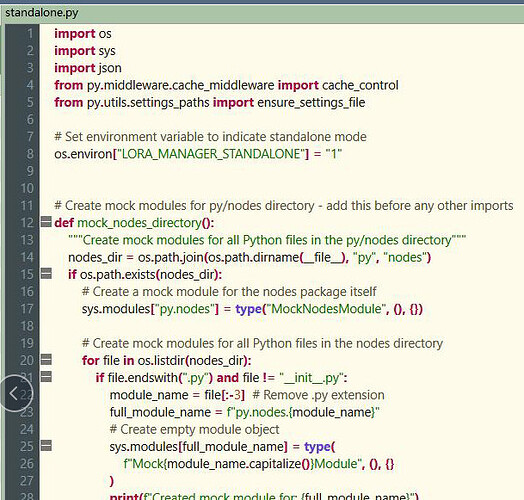The image size is (524, 500).
Task: Click the word ensure_settings_file
Action: tap(311, 102)
